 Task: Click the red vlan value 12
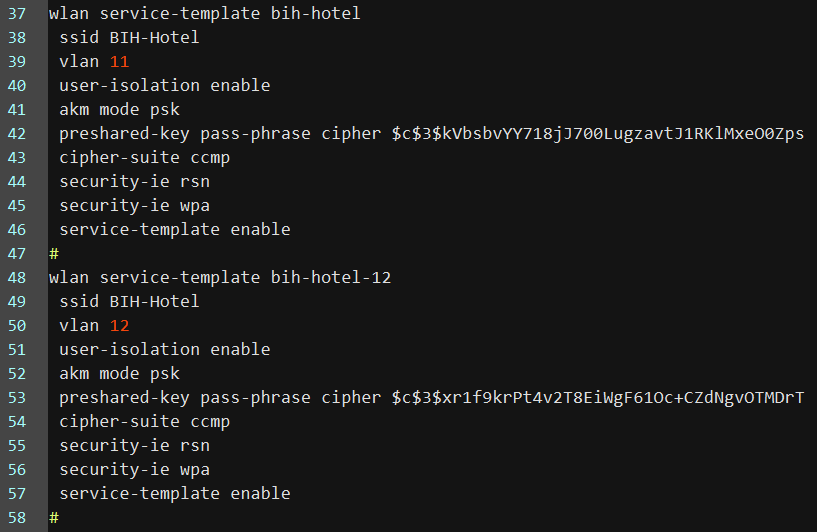pyautogui.click(x=119, y=326)
